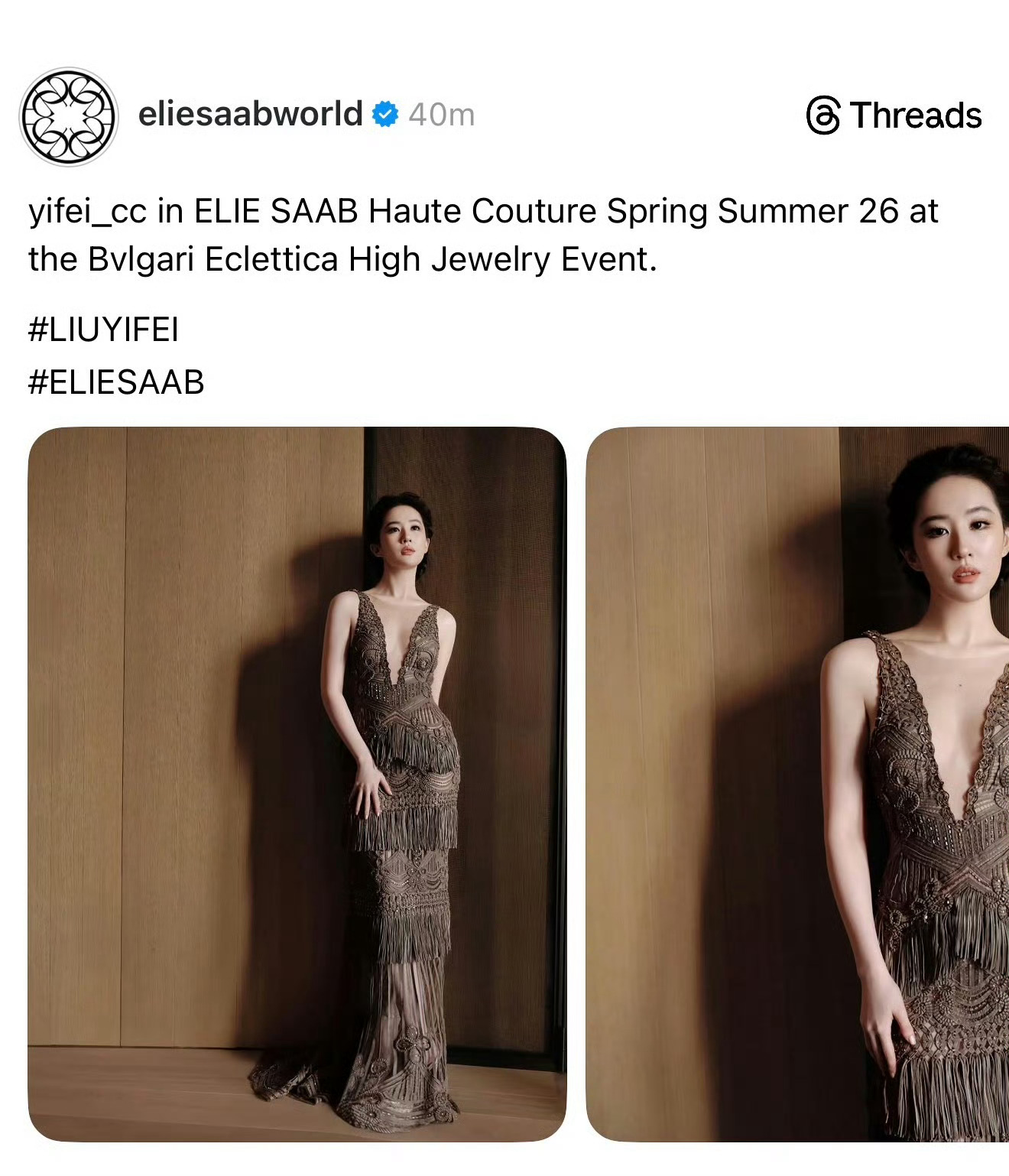
Task: Open the eliesaabworld profile avatar
Action: click(68, 116)
